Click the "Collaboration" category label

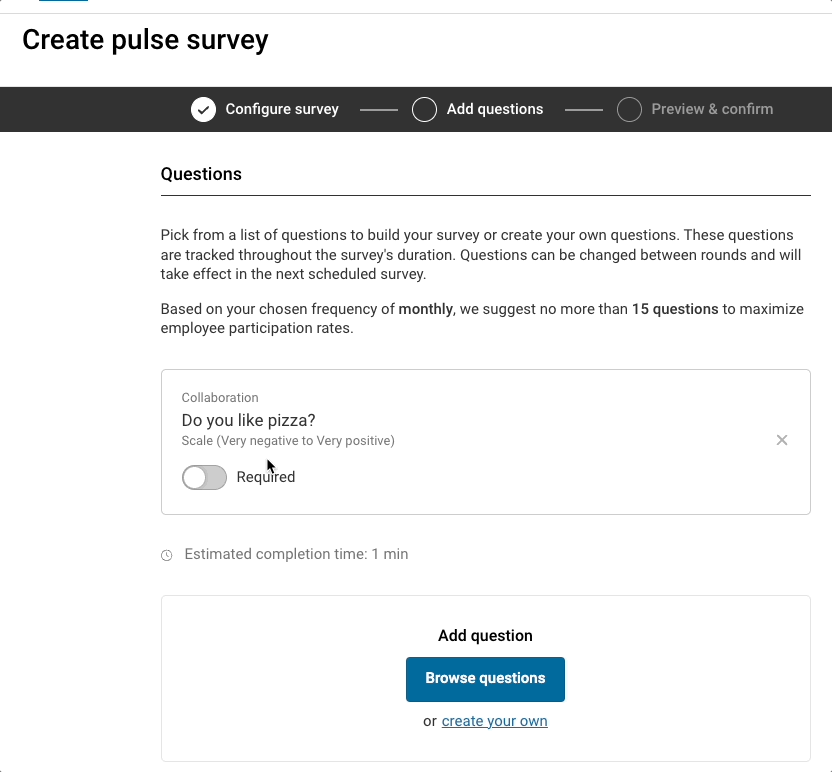[219, 397]
